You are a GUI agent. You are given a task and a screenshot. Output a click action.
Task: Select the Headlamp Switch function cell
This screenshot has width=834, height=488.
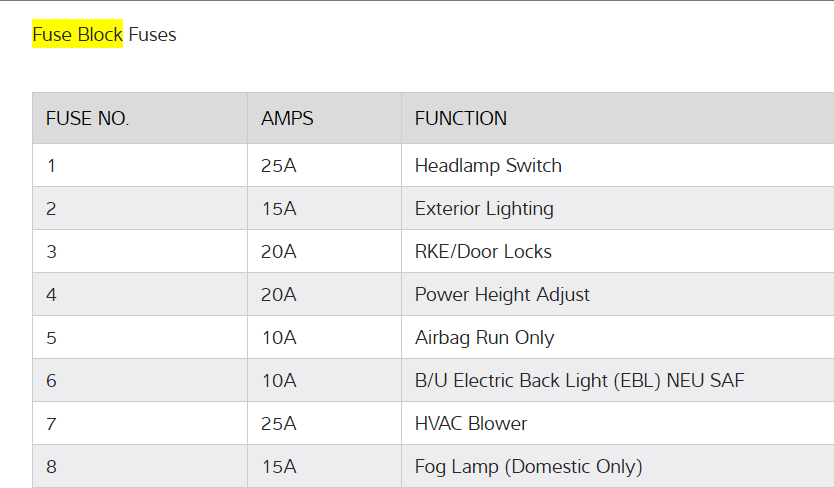coord(488,166)
